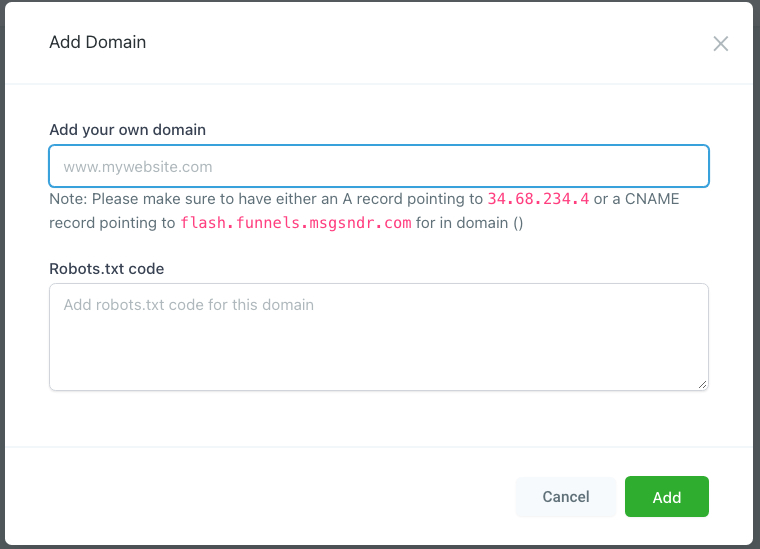
Task: Click "record pointing to" on second note line
Action: (x=112, y=223)
